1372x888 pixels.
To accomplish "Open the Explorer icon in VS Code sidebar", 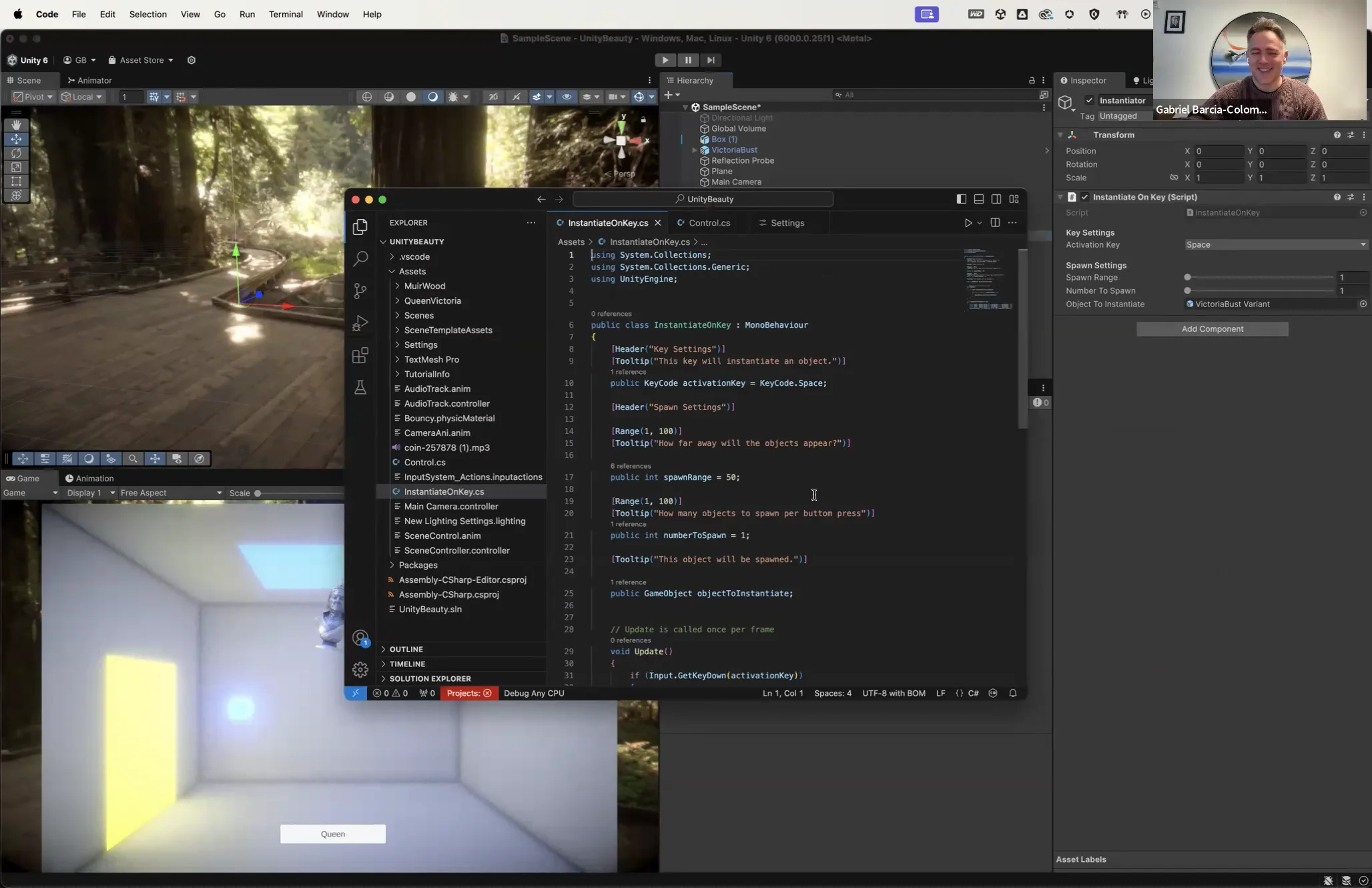I will (x=360, y=226).
